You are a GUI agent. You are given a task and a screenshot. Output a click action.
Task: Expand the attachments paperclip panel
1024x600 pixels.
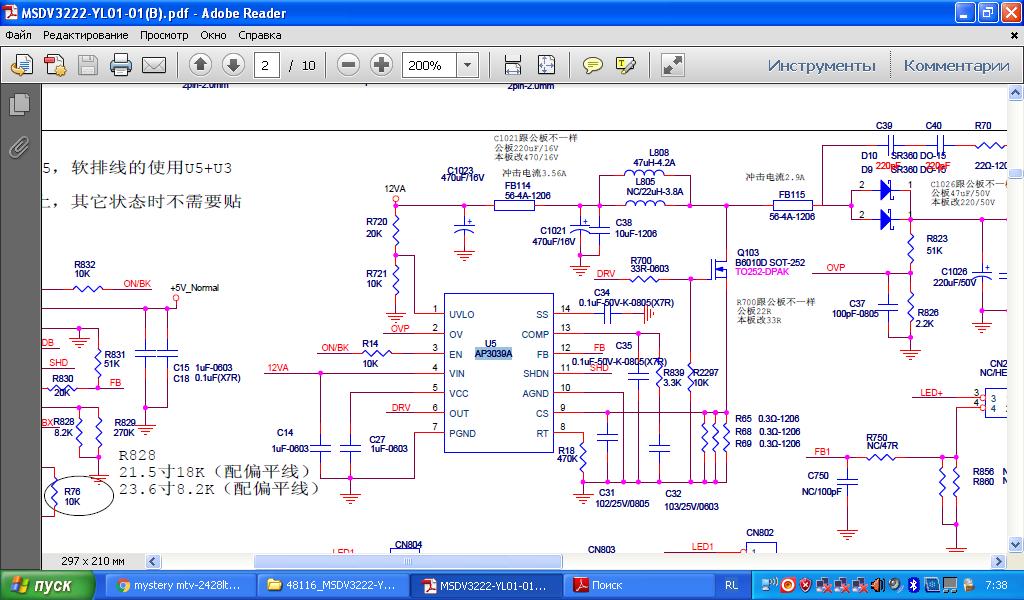pyautogui.click(x=19, y=148)
